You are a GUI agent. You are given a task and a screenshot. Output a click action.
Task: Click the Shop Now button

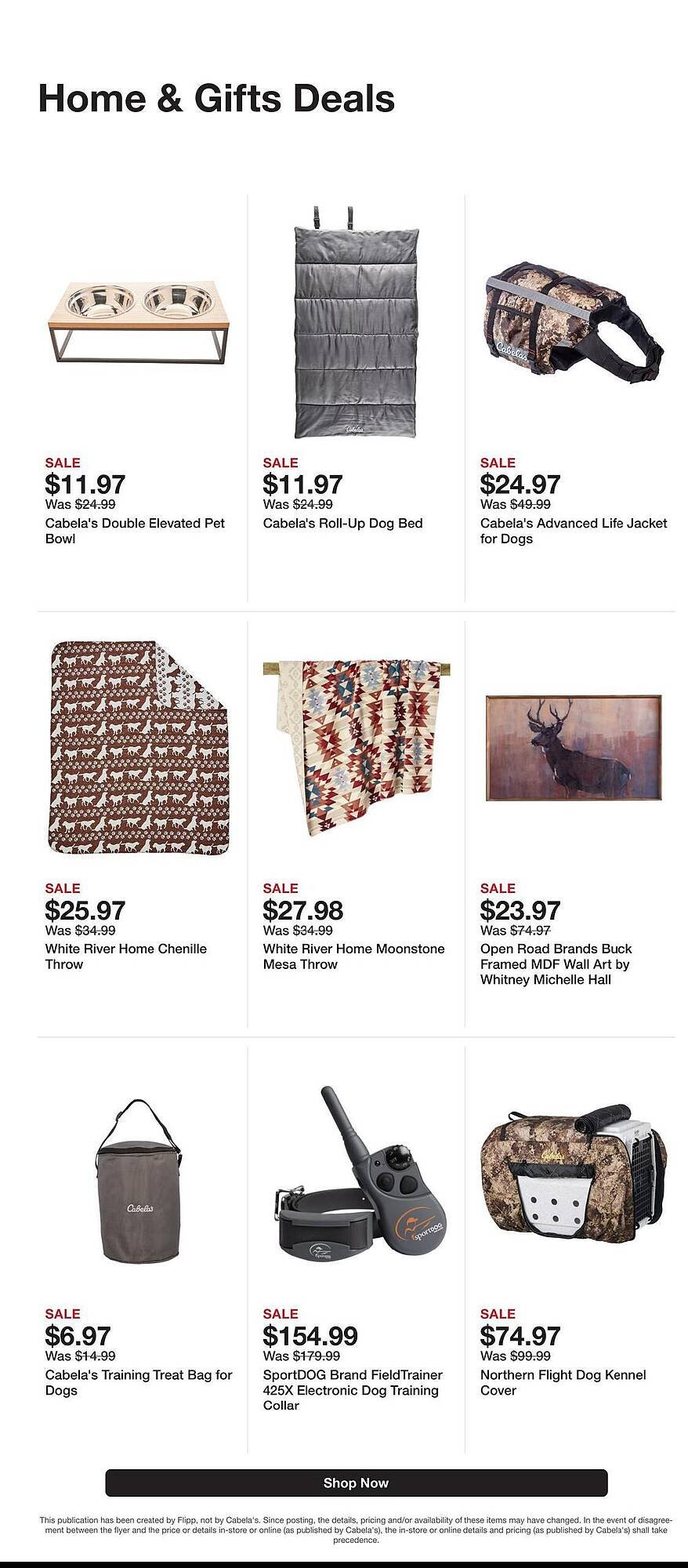[356, 1483]
